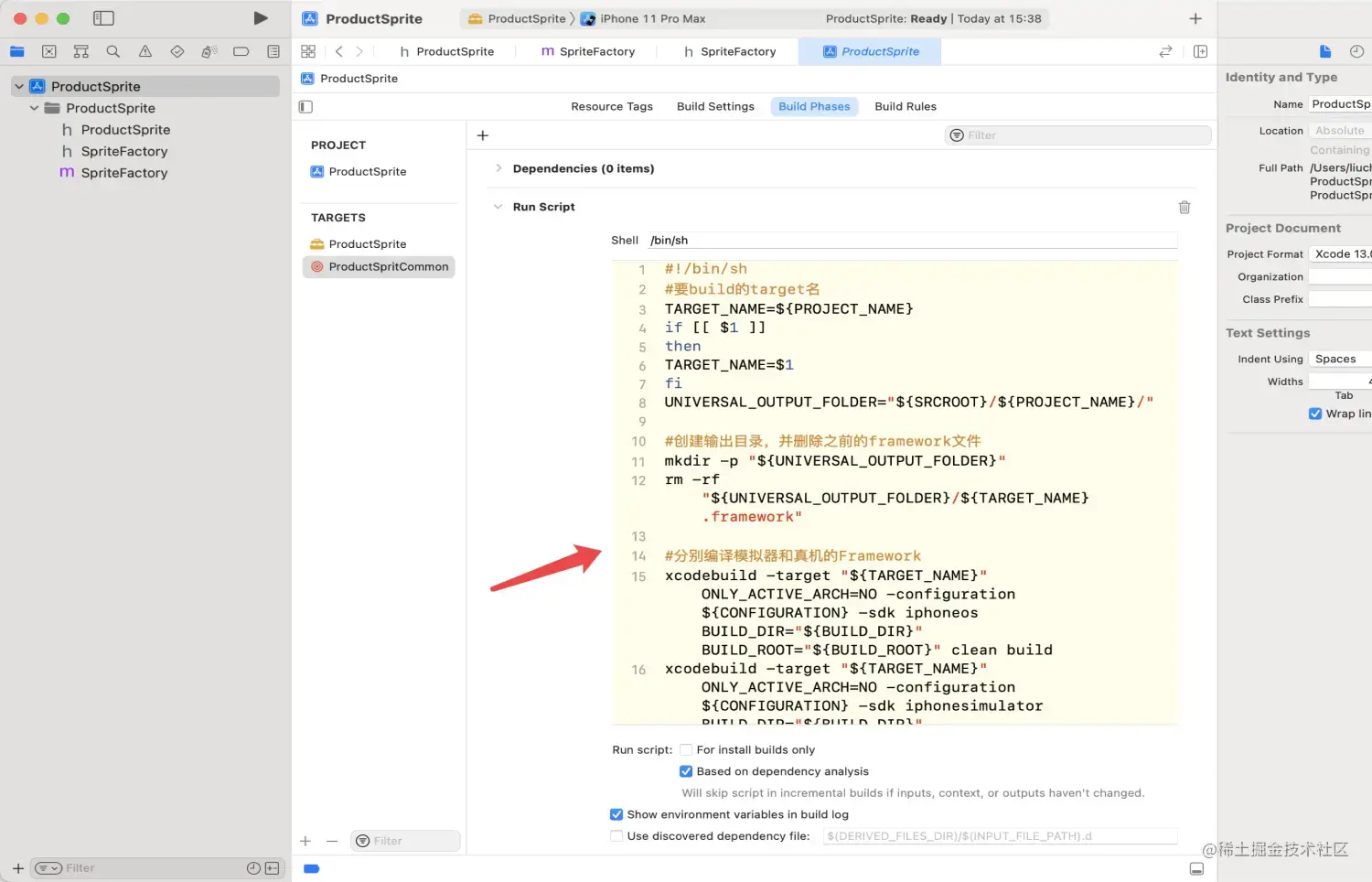Collapse the Run Script section
Image resolution: width=1372 pixels, height=882 pixels.
click(x=498, y=207)
